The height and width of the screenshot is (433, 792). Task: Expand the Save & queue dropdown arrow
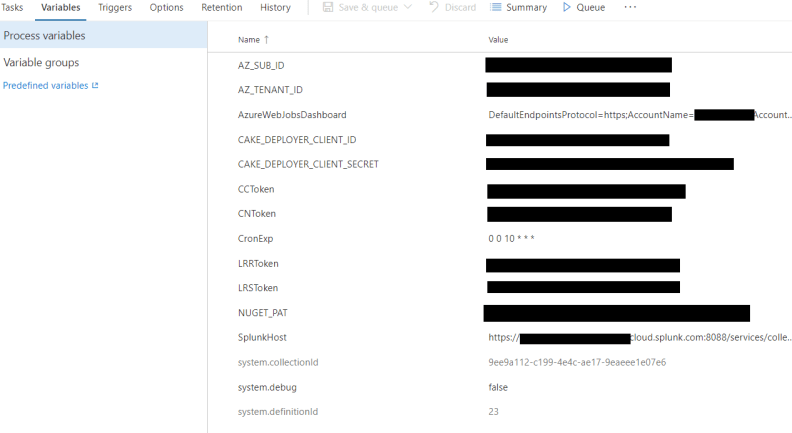(x=408, y=7)
